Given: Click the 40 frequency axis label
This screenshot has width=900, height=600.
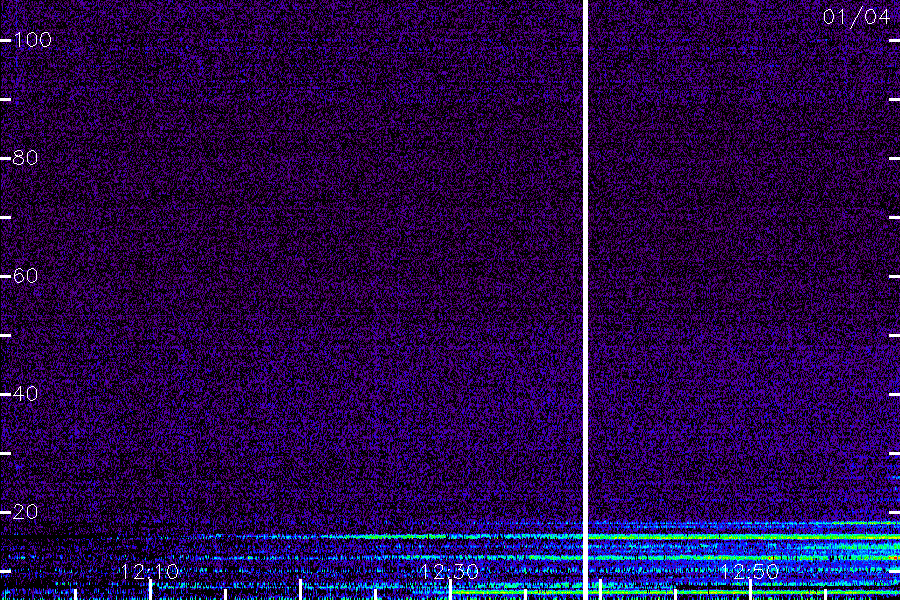Looking at the screenshot, I should [25, 394].
